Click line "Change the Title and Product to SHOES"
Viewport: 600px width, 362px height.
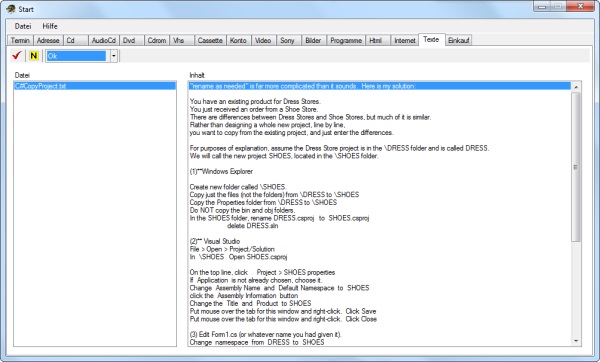tap(250, 303)
